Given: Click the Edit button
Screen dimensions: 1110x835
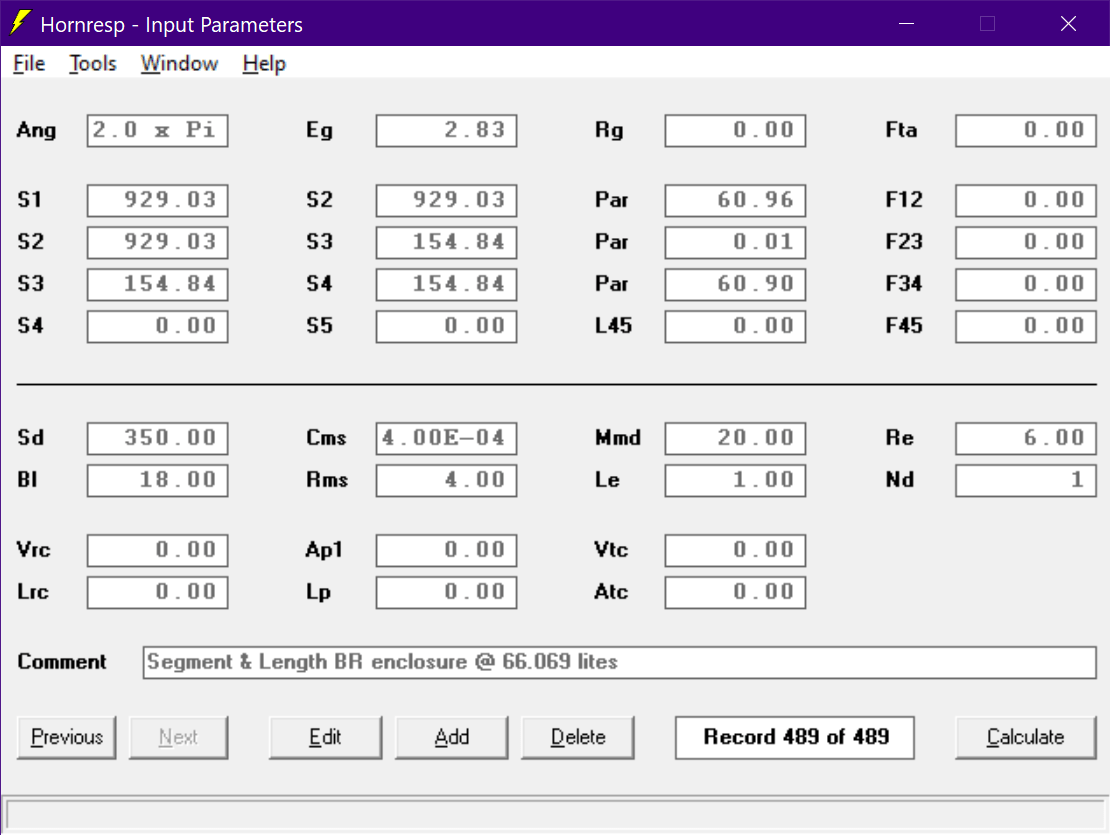Looking at the screenshot, I should click(x=325, y=737).
